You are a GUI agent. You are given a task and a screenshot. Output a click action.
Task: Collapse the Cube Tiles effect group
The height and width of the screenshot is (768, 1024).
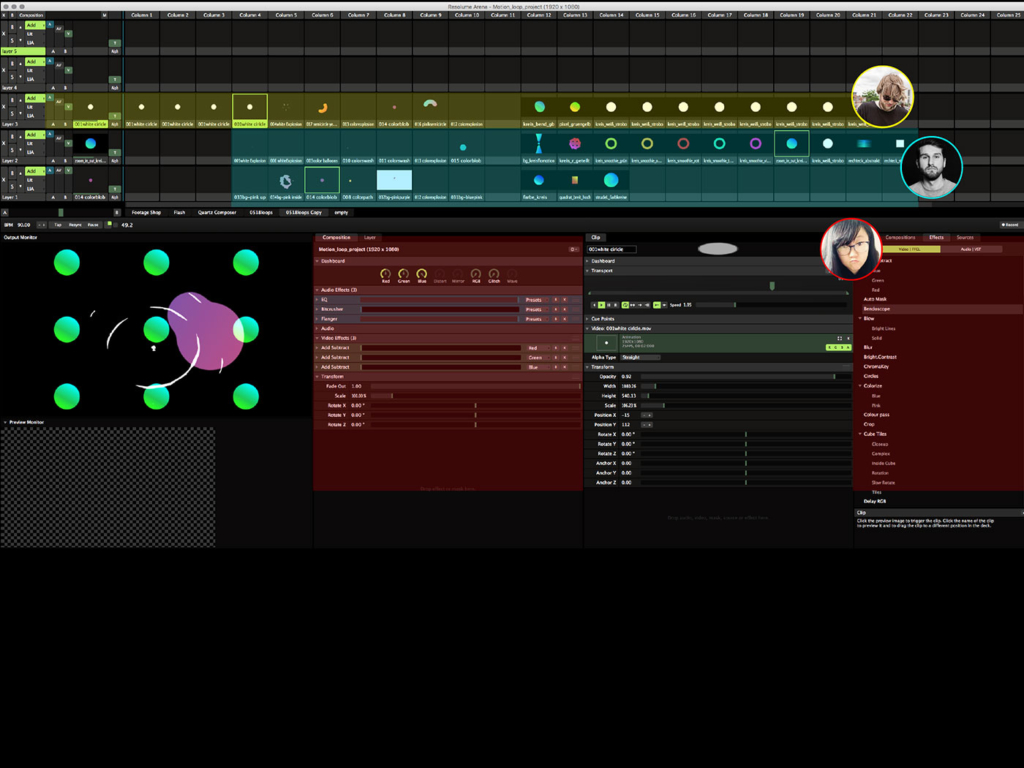(x=860, y=434)
